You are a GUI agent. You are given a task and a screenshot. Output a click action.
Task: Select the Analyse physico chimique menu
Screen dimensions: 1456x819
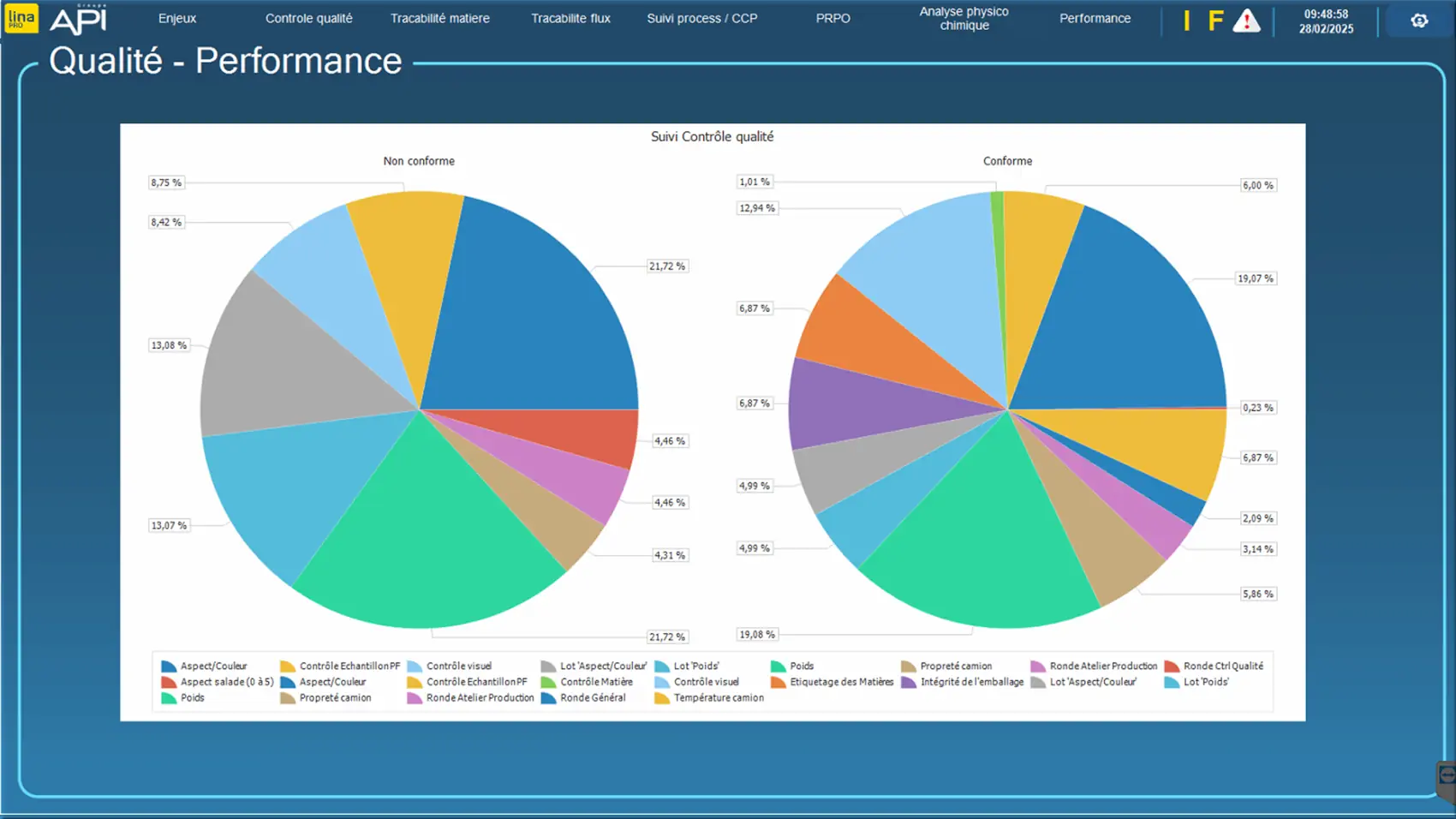(964, 18)
